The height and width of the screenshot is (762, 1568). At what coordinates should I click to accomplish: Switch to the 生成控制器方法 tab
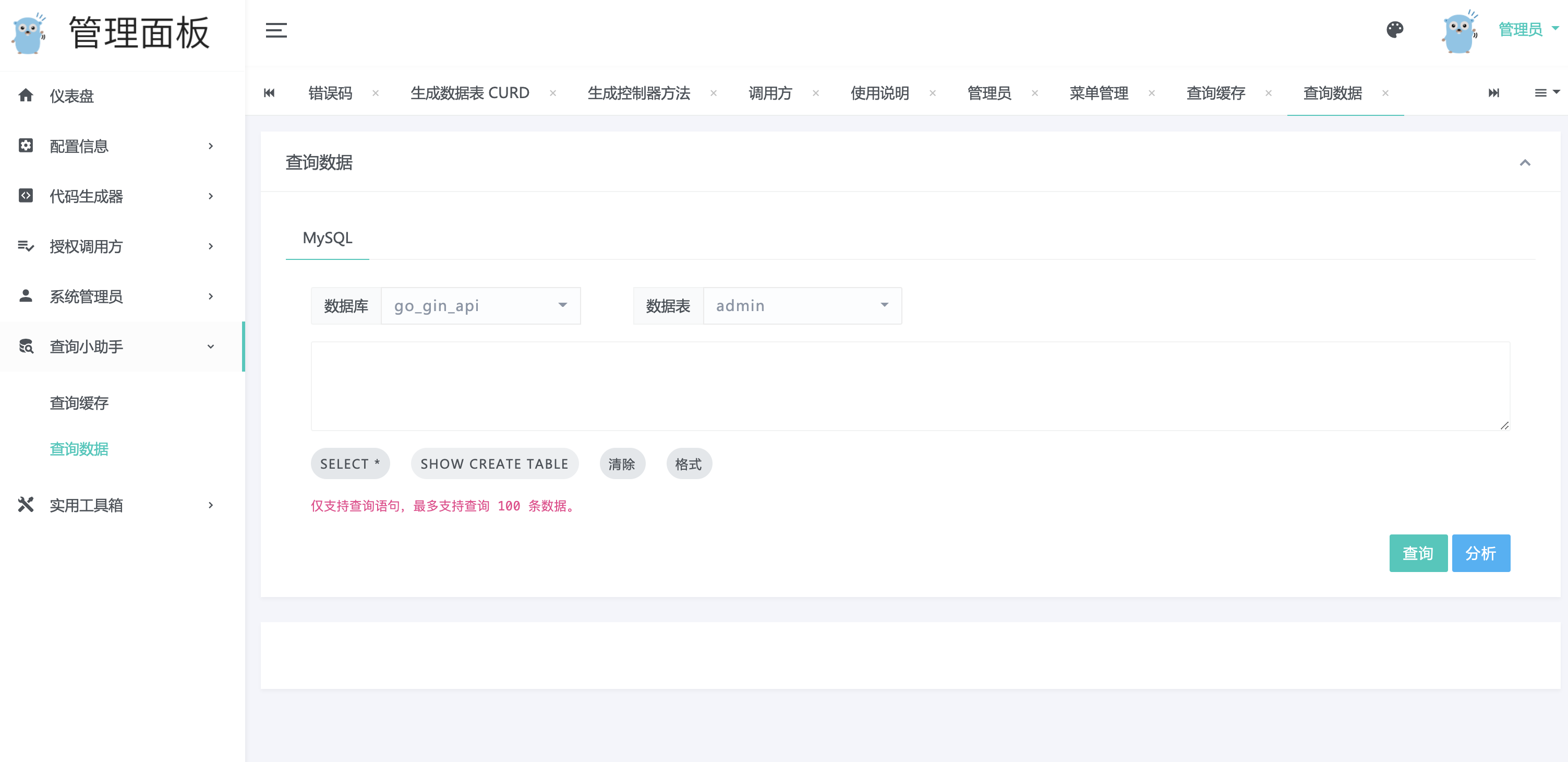tap(639, 93)
